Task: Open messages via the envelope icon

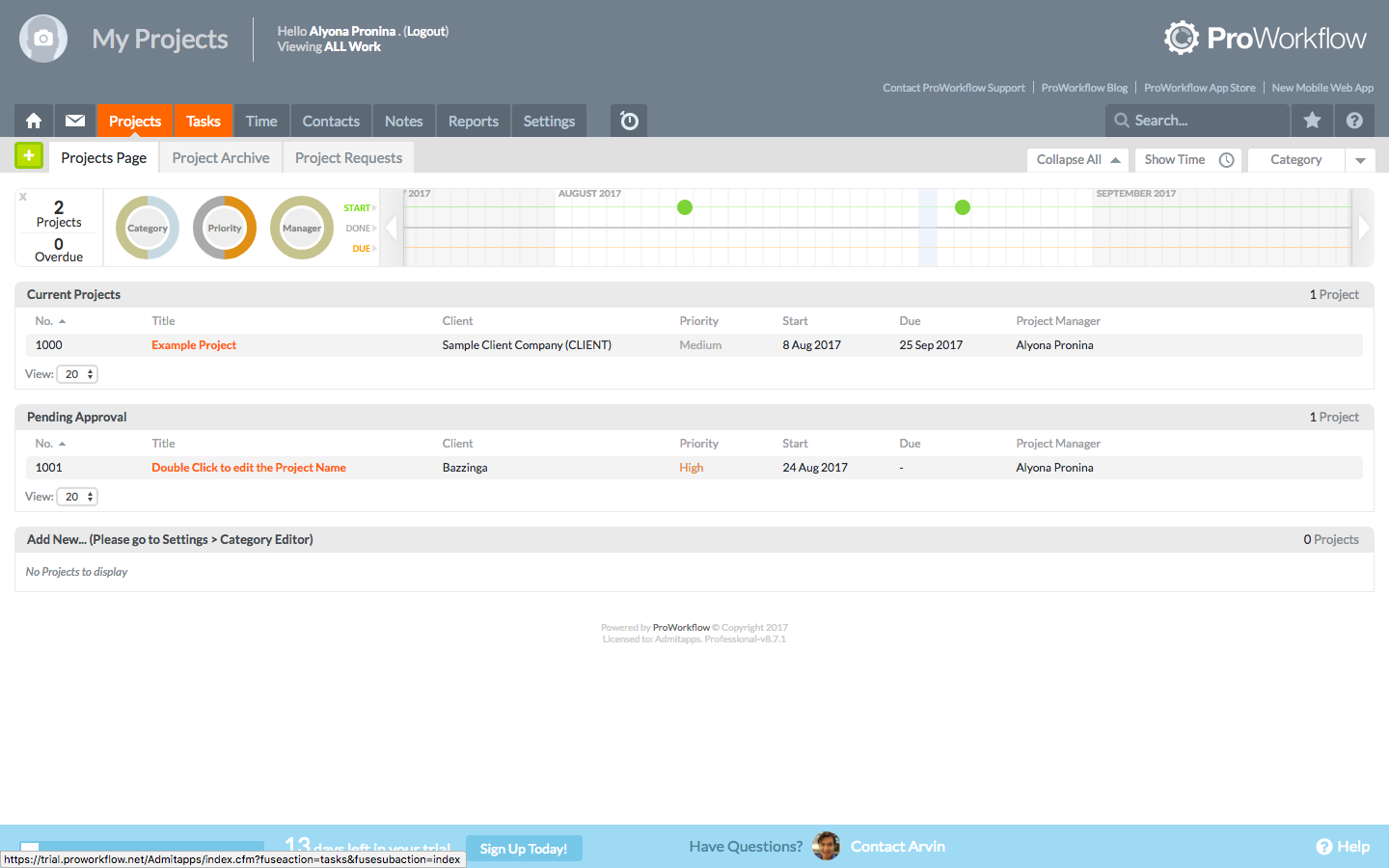Action: (x=74, y=121)
